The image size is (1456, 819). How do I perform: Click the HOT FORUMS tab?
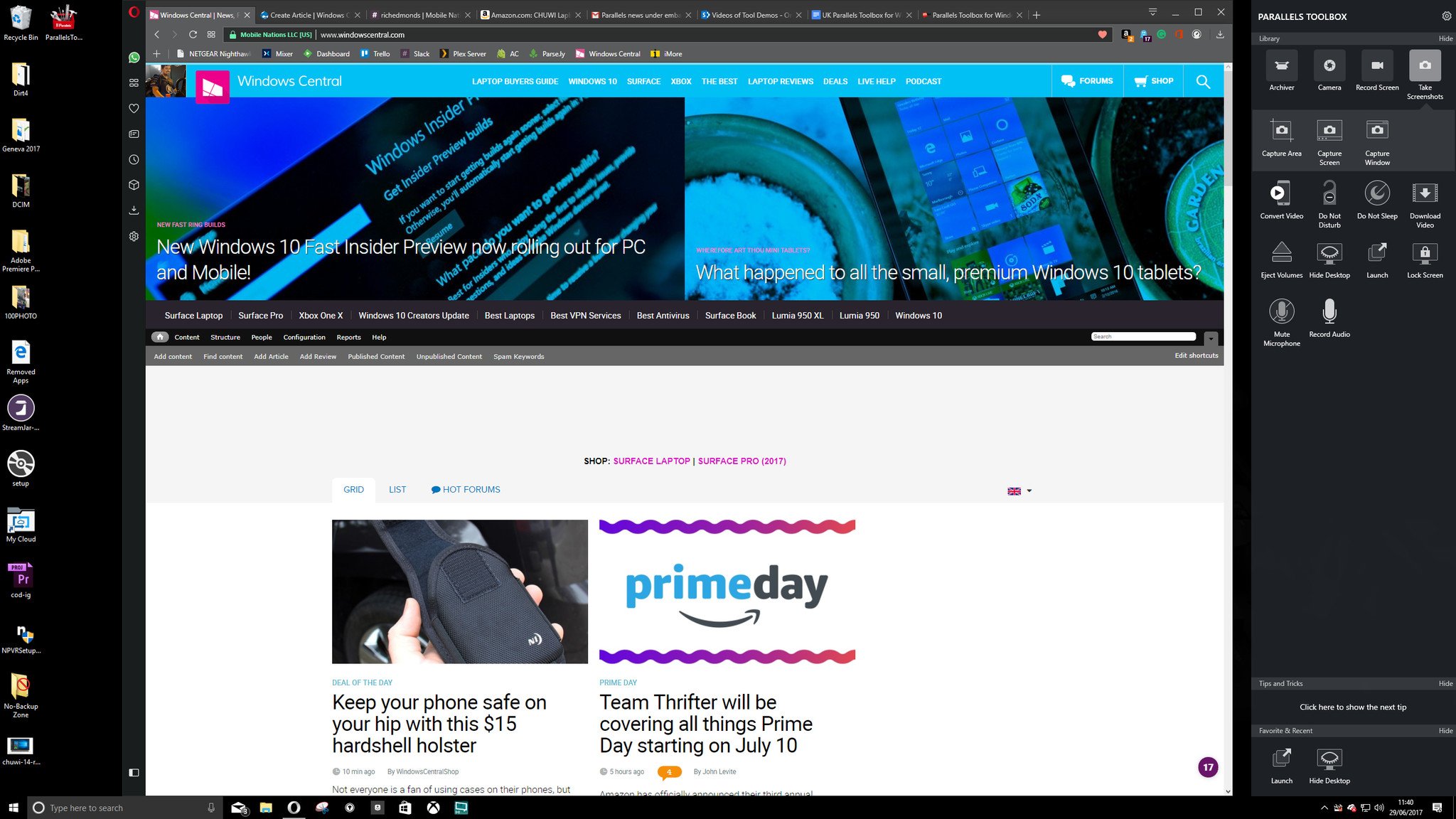[x=466, y=489]
